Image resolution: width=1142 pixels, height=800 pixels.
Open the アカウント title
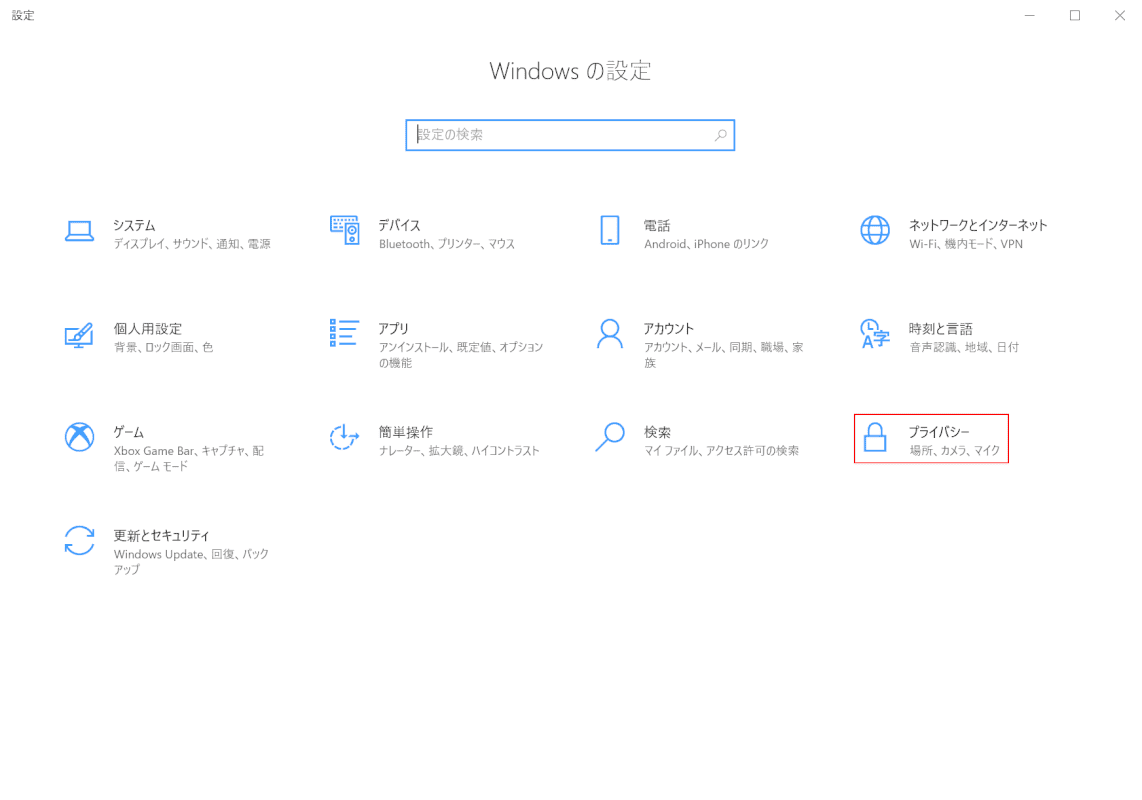tap(669, 329)
